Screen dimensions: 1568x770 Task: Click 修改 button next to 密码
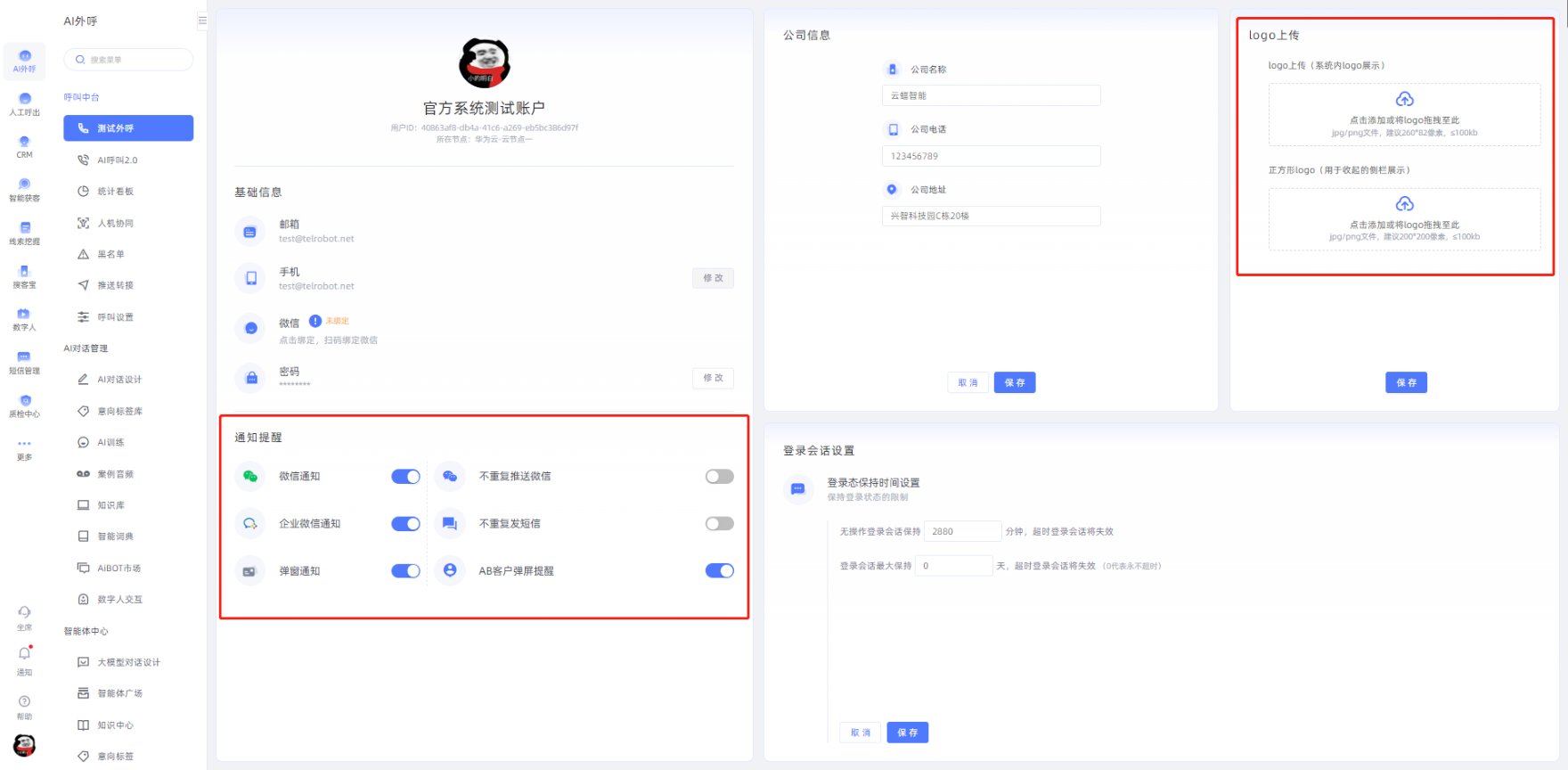[x=713, y=378]
